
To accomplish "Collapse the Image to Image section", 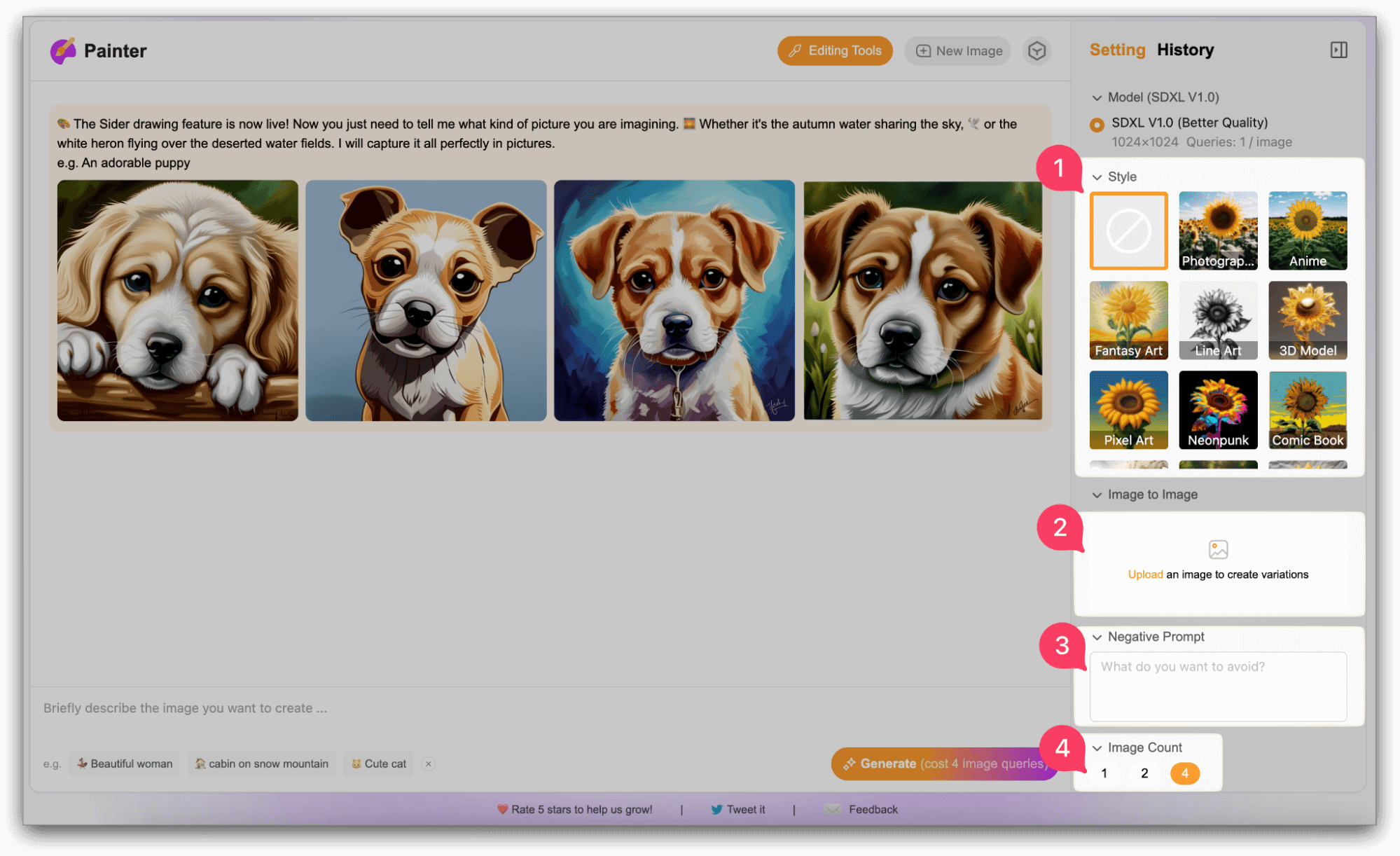I will (1097, 495).
